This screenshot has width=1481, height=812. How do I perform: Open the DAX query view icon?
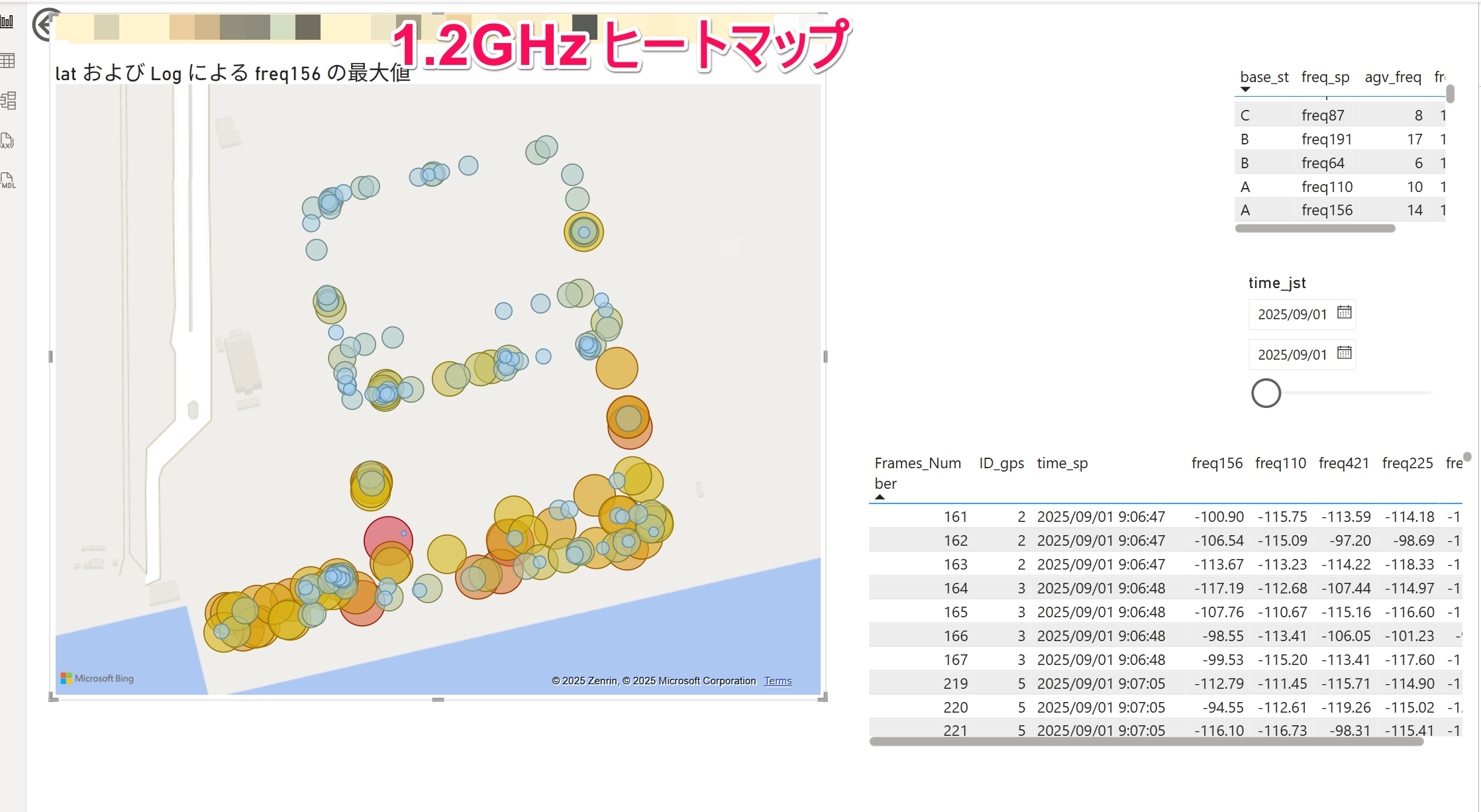pyautogui.click(x=7, y=140)
